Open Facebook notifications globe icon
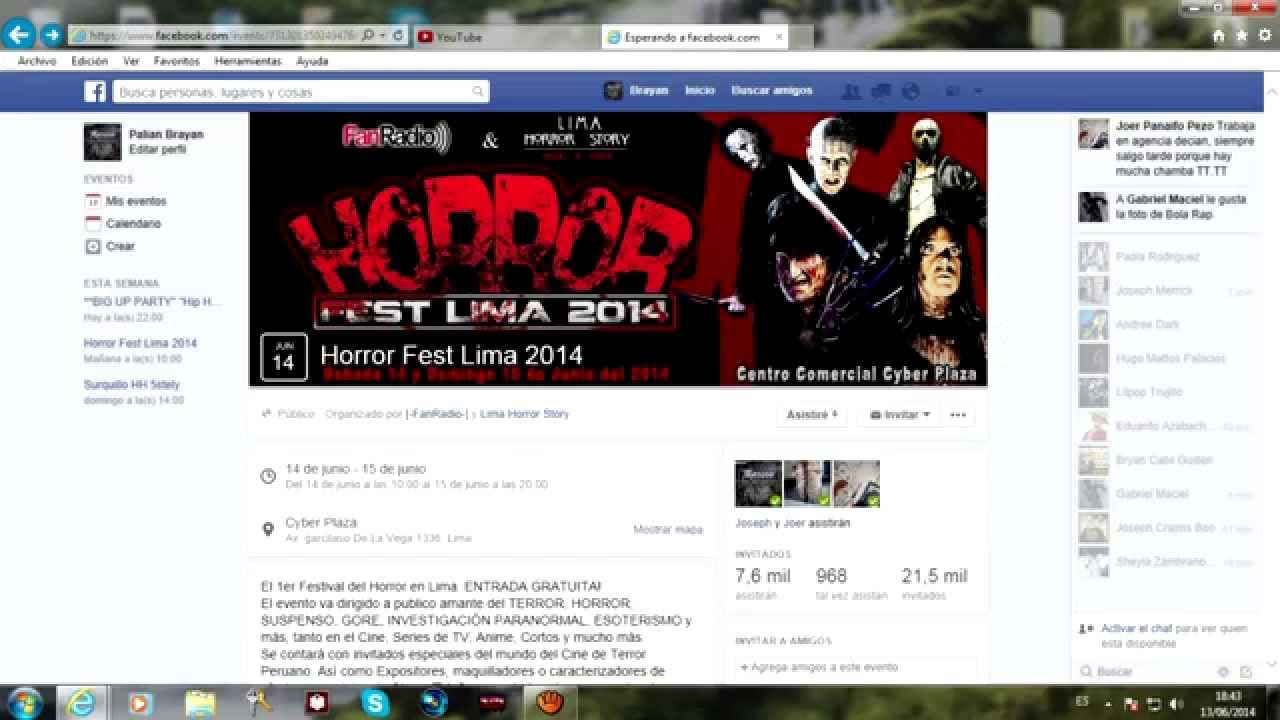The width and height of the screenshot is (1280, 720). click(x=910, y=91)
